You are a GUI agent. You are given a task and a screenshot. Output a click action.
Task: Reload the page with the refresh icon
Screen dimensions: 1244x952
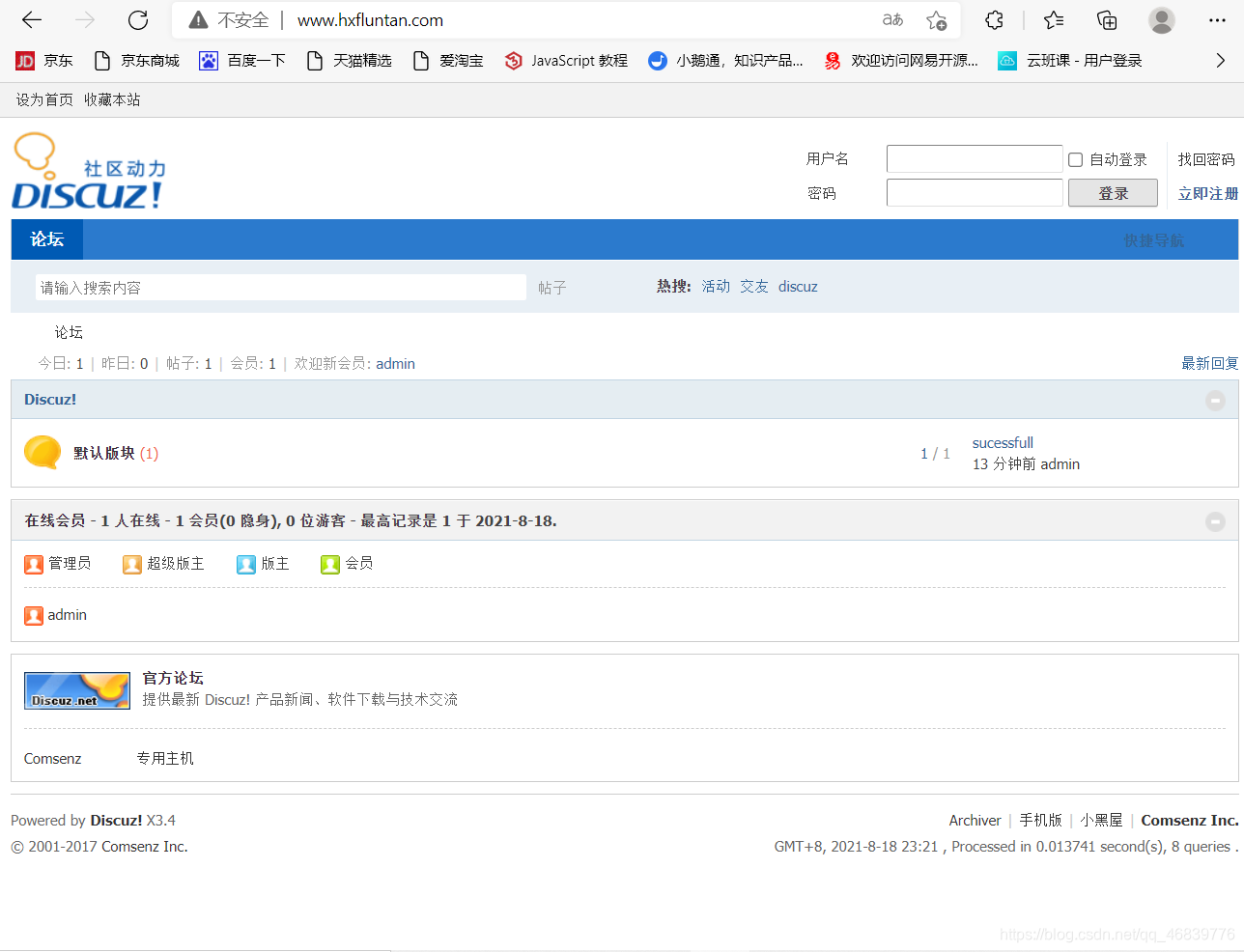(138, 20)
